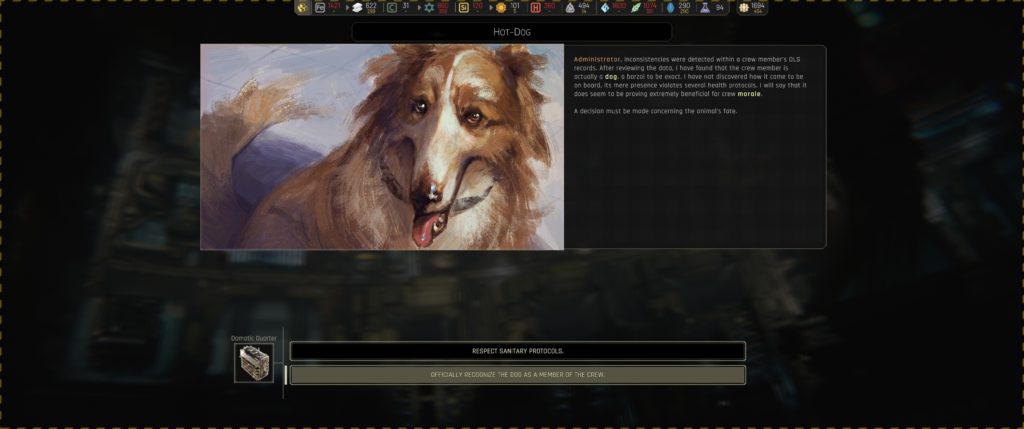Image resolution: width=1024 pixels, height=429 pixels.
Task: Click the highlighted 'dog' keyword in text
Action: pyautogui.click(x=610, y=77)
